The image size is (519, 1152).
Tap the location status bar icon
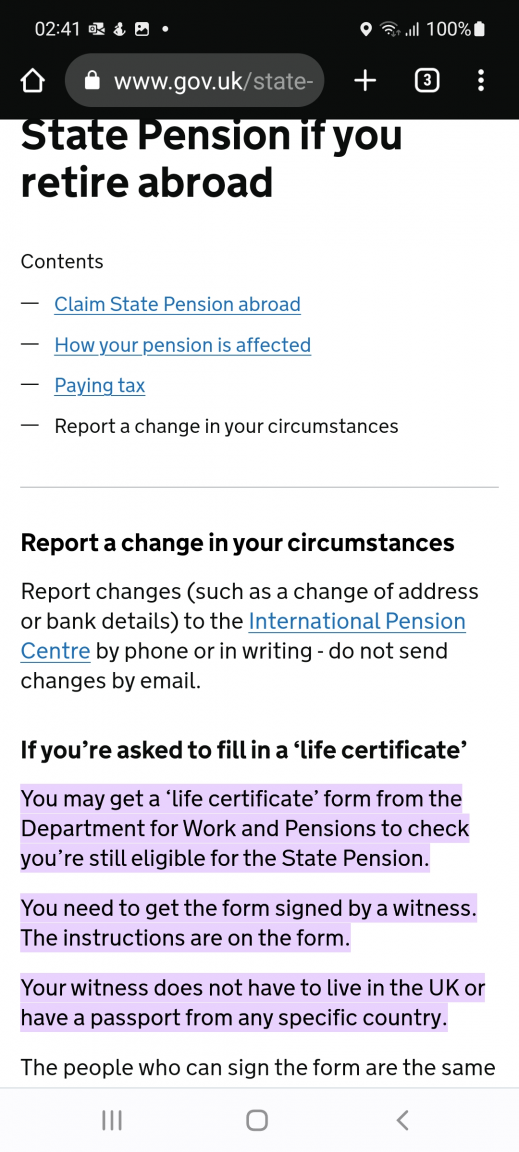point(365,29)
